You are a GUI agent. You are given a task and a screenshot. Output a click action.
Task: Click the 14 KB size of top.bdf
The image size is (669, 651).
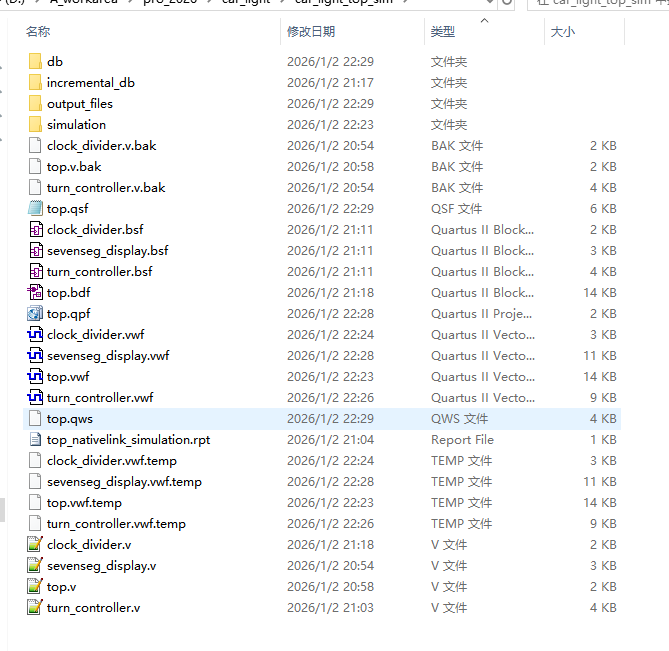[599, 293]
